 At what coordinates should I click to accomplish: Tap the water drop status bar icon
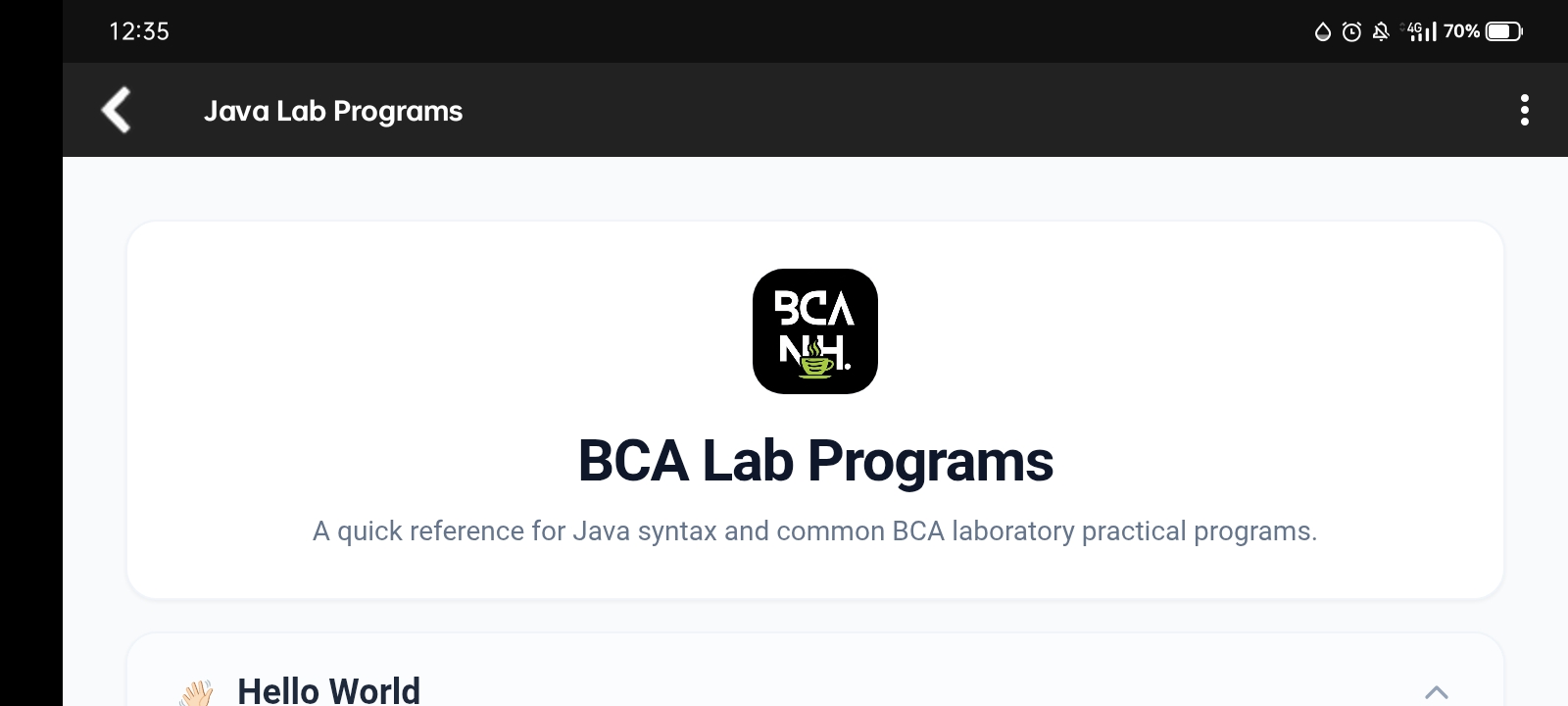[1322, 32]
